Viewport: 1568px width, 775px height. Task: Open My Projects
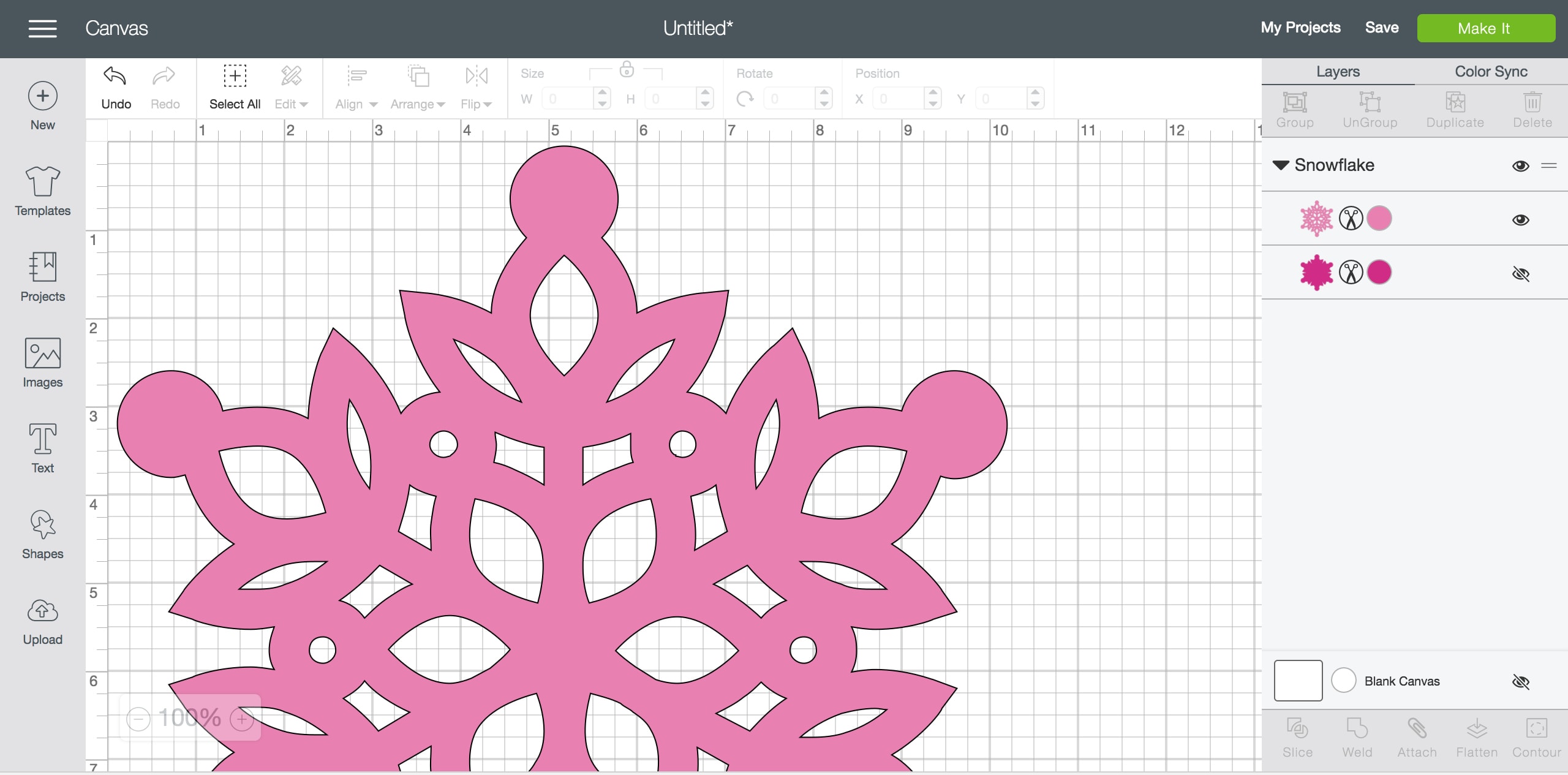click(1300, 28)
